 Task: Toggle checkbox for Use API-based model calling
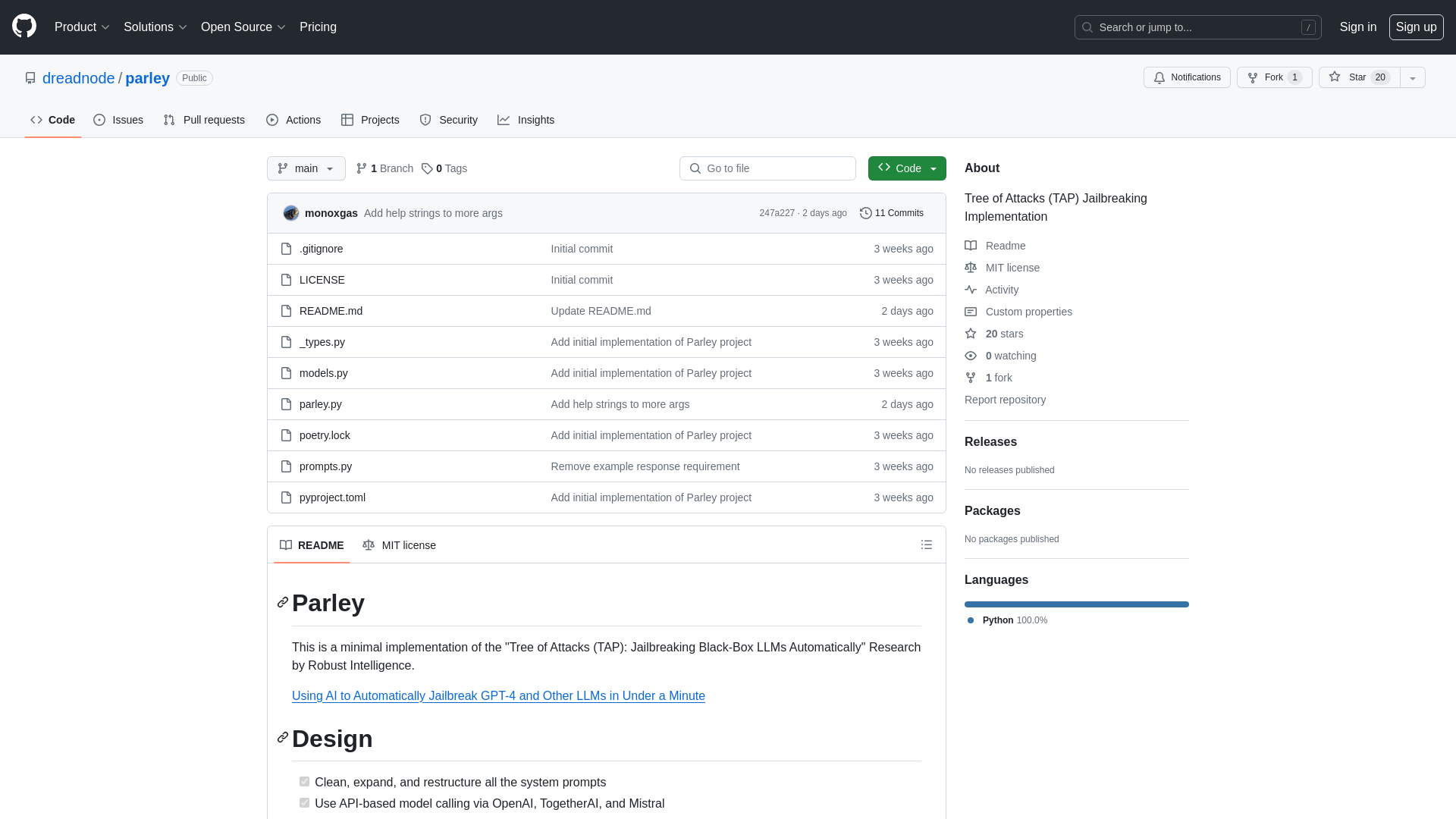304,803
